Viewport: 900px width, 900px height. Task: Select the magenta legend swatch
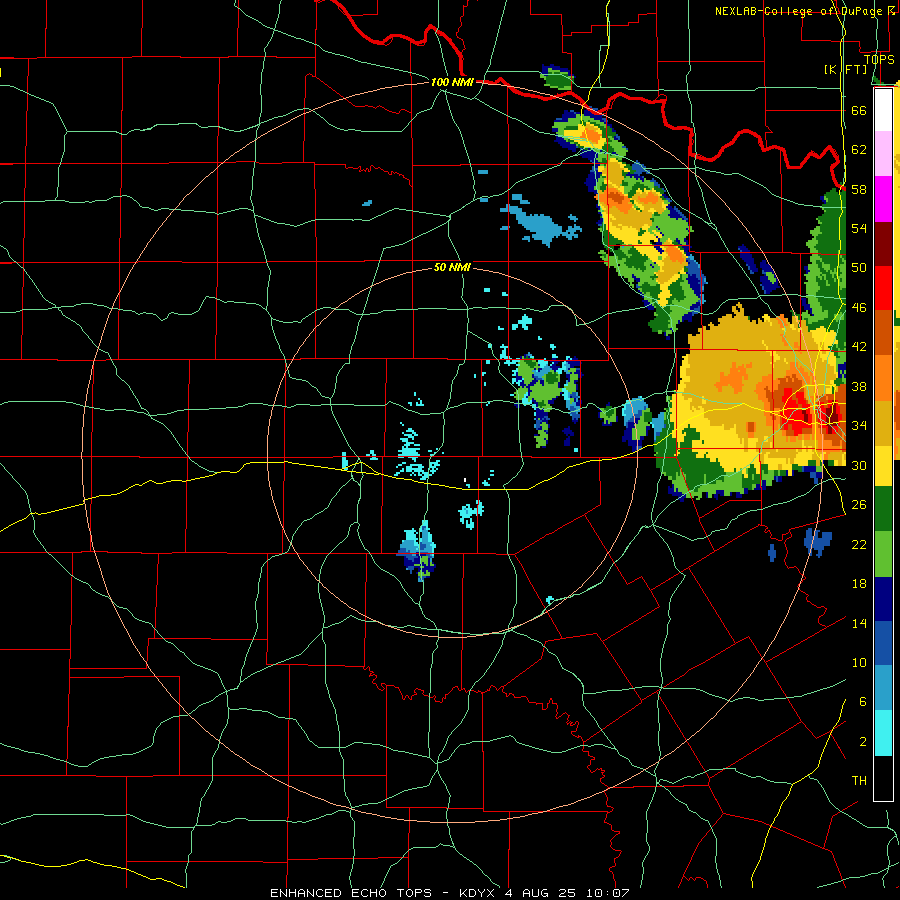[883, 199]
